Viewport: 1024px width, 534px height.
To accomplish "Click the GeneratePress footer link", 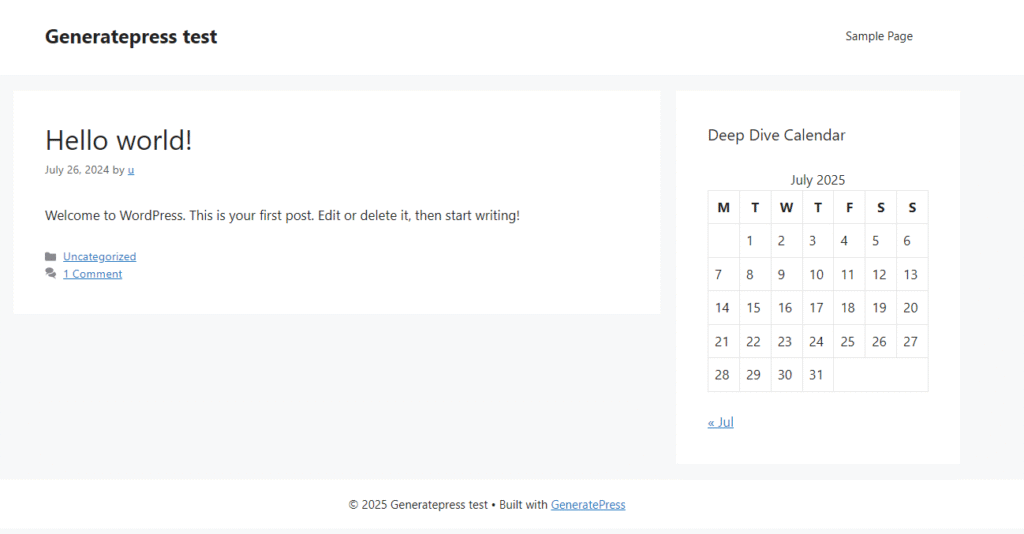I will (x=588, y=505).
